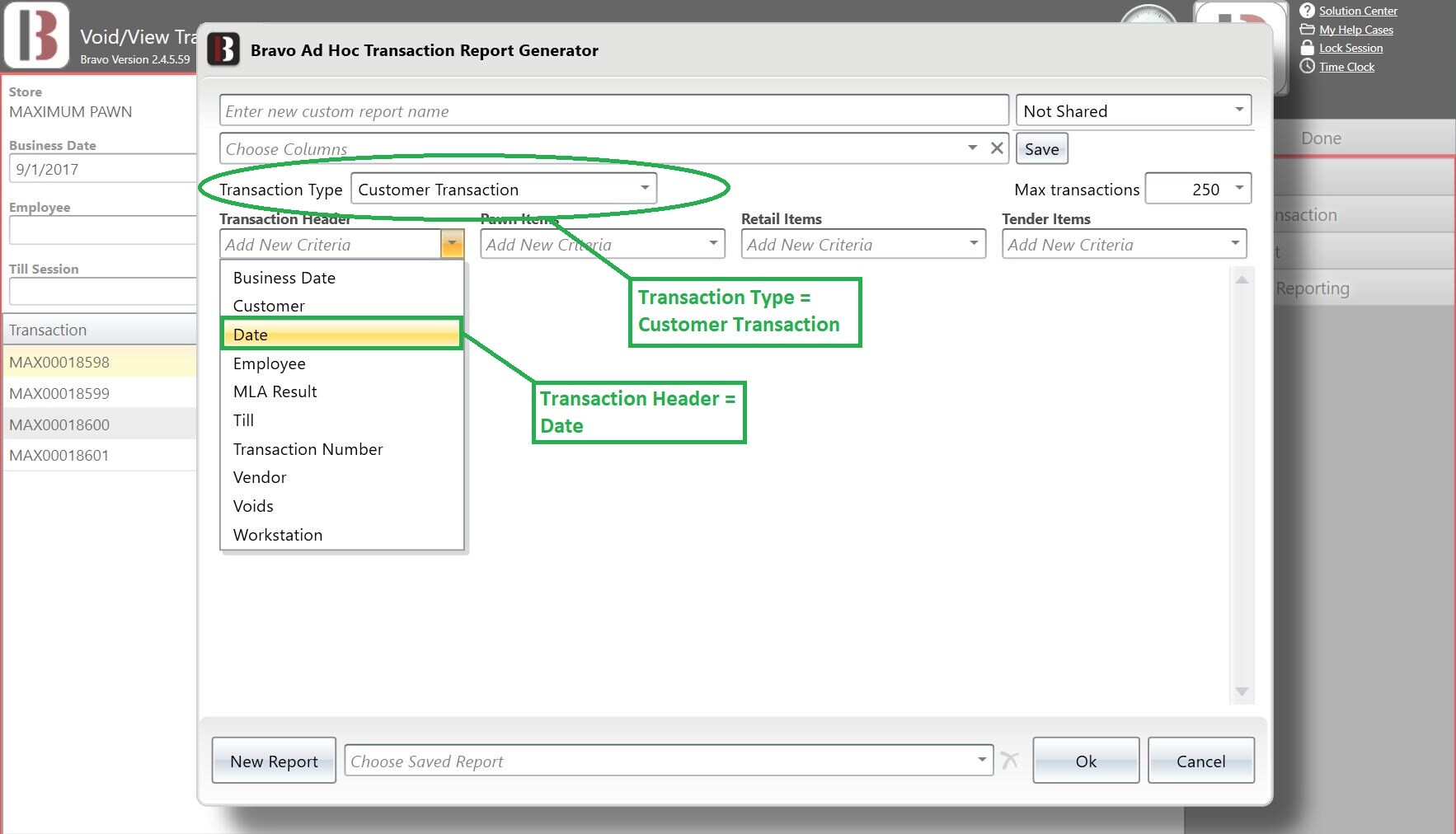Select Workstation from criteria list
Viewport: 1456px width, 834px height.
click(x=342, y=535)
